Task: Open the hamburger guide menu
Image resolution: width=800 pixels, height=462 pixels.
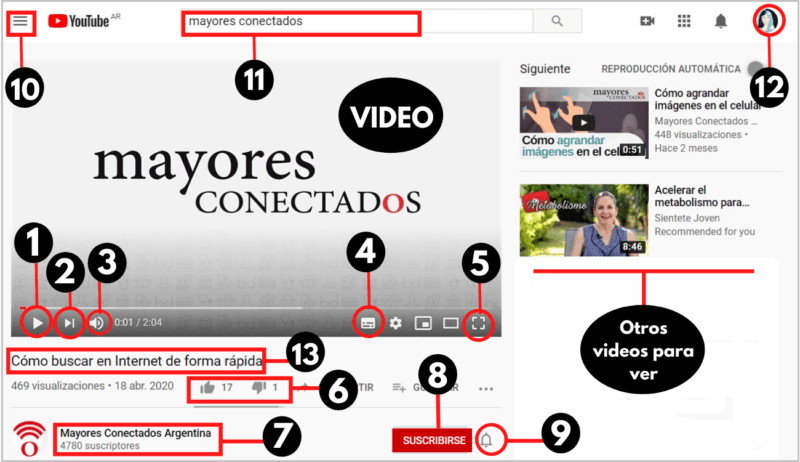Action: 20,21
